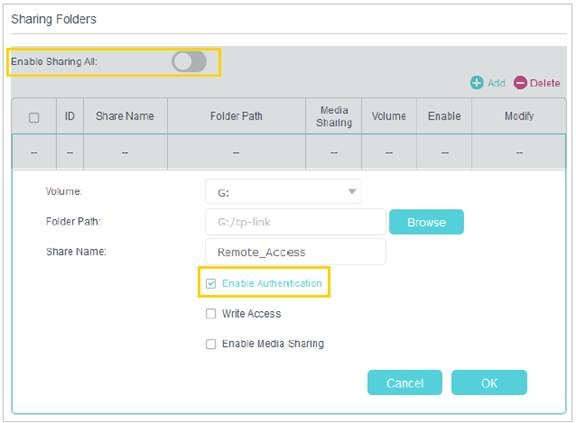
Task: Click the Cancel button
Action: (405, 383)
